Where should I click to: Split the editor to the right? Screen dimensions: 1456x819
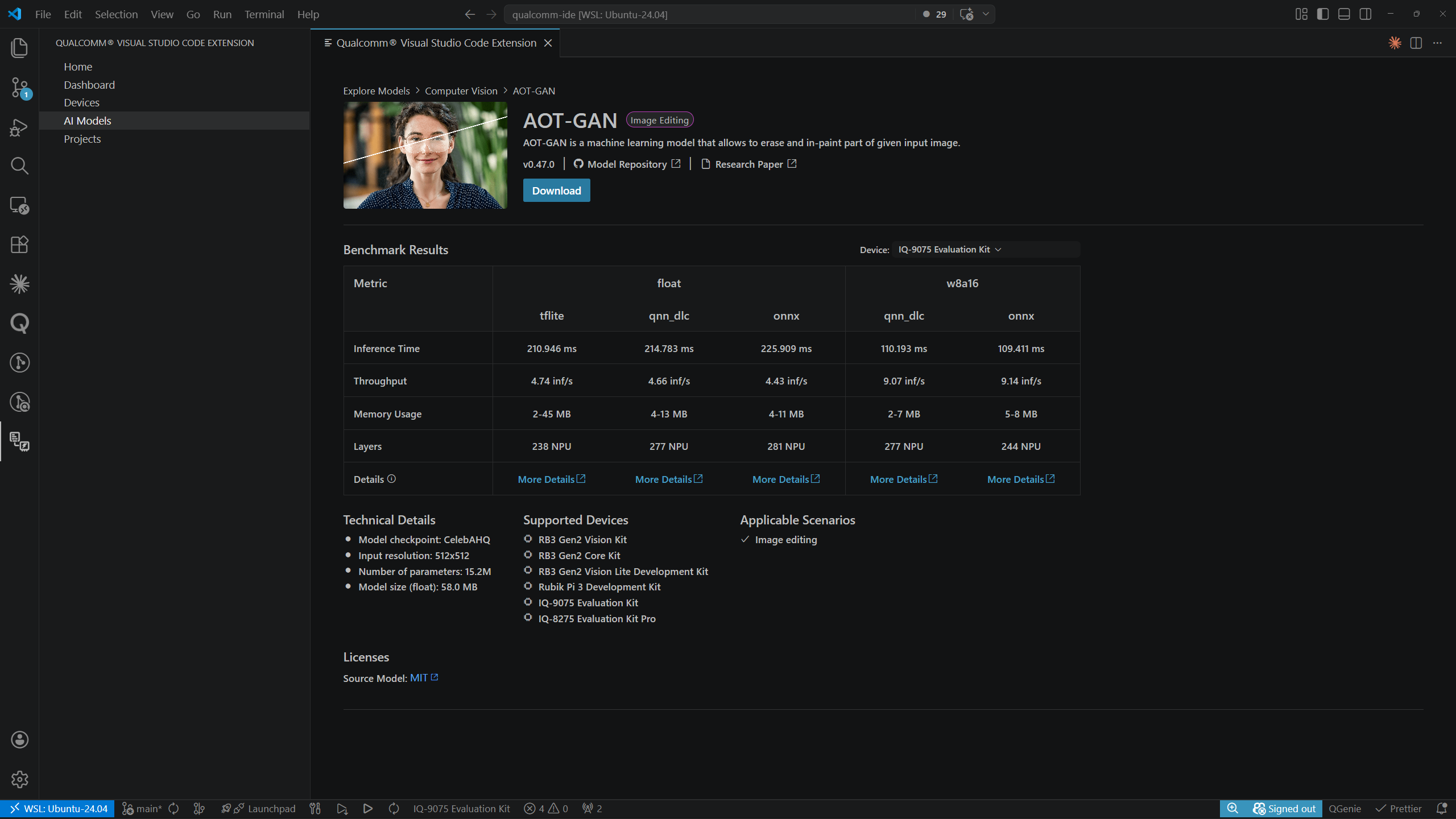(x=1416, y=43)
